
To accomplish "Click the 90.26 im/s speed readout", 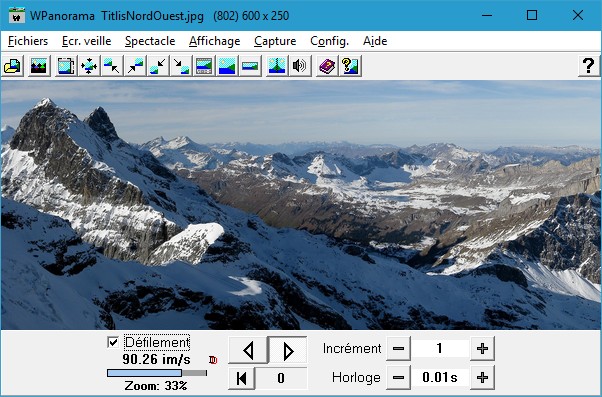I will point(157,359).
